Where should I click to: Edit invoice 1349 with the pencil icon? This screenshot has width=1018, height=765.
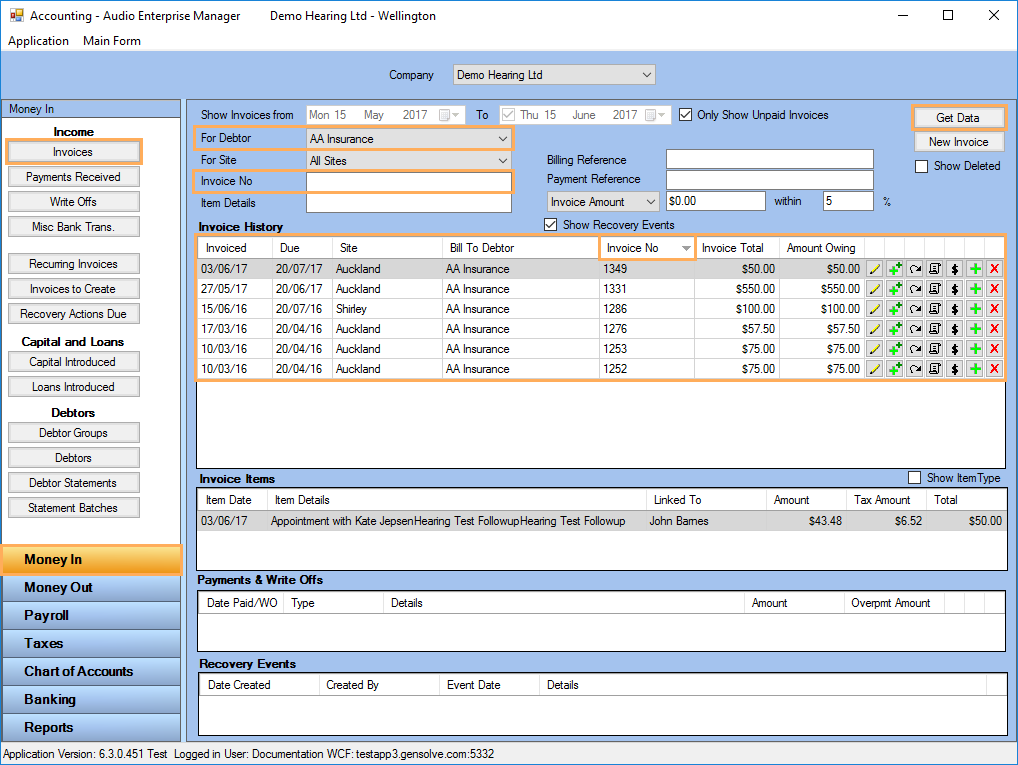pos(875,269)
